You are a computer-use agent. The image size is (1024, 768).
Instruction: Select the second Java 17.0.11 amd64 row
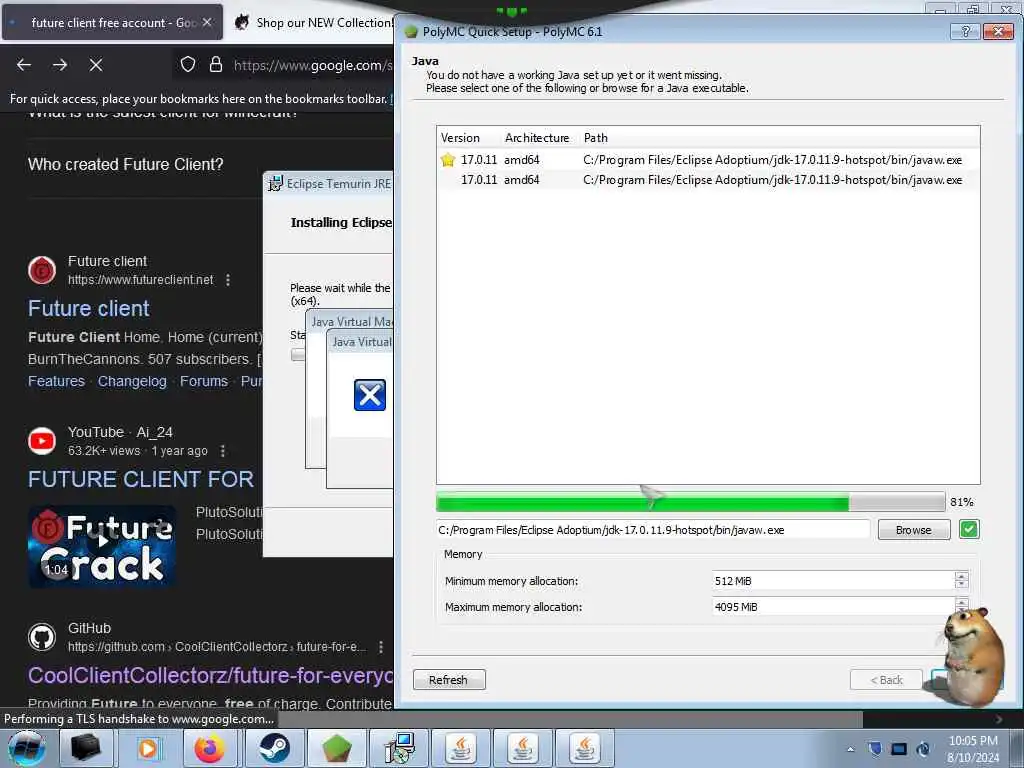pos(708,180)
